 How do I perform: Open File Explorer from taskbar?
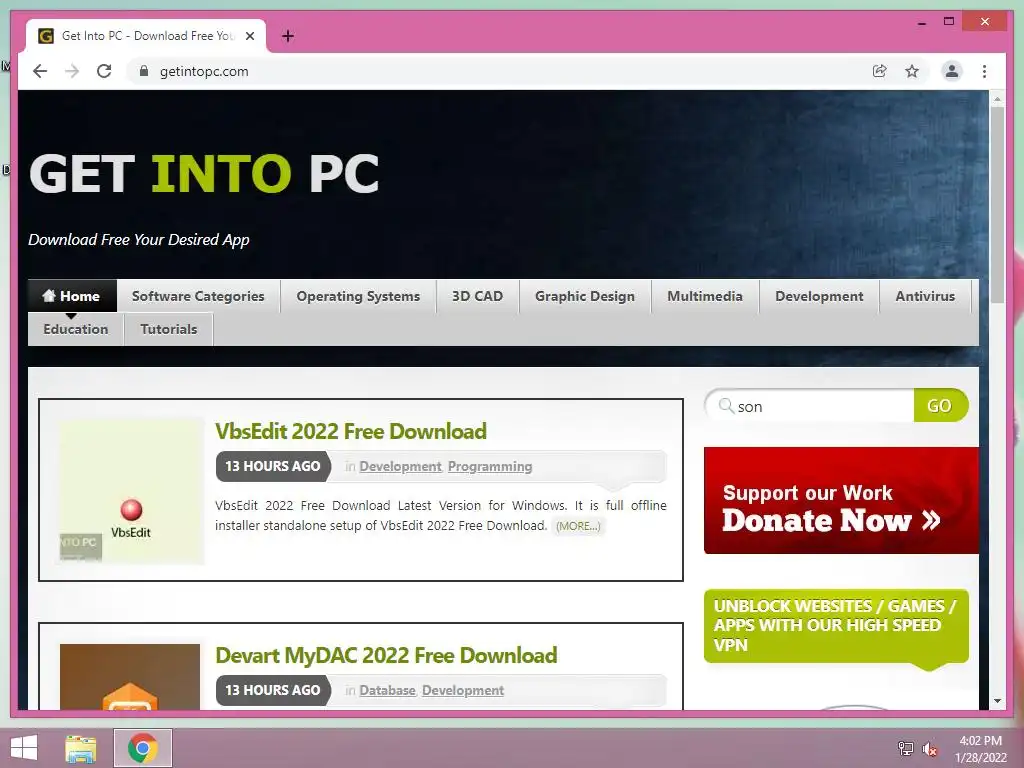tap(81, 748)
